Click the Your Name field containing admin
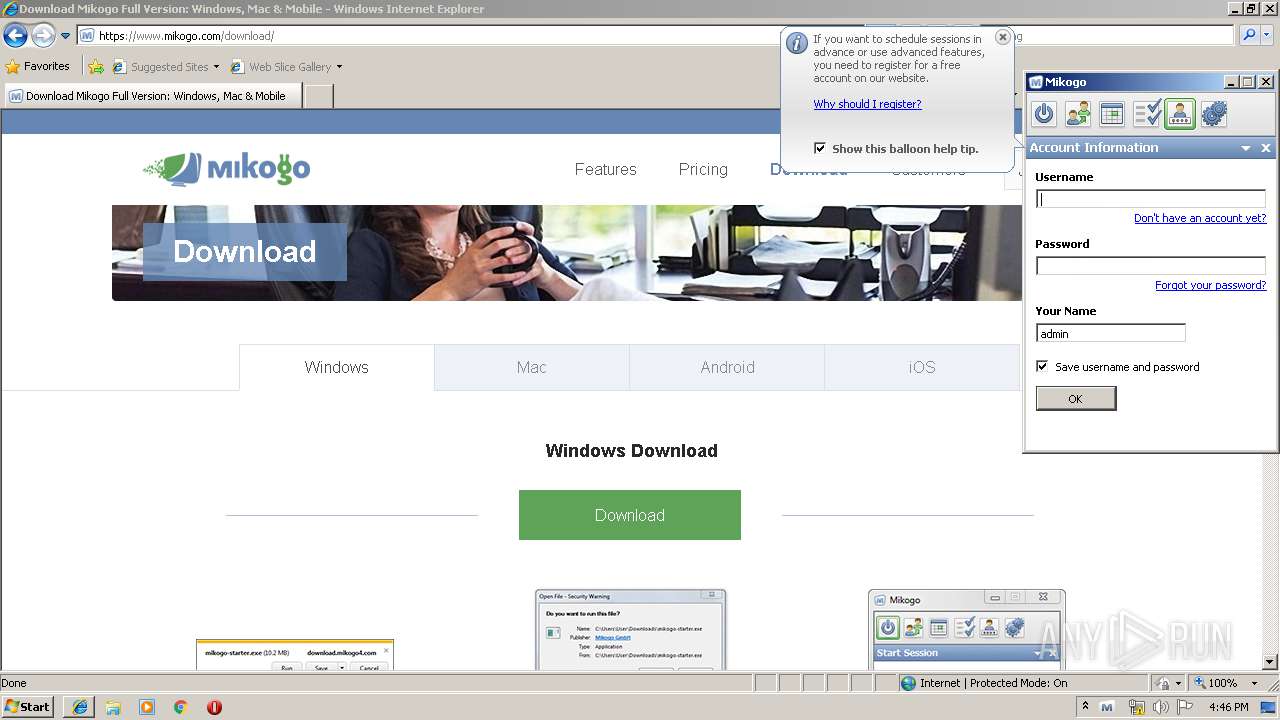The image size is (1280, 720). (x=1111, y=333)
